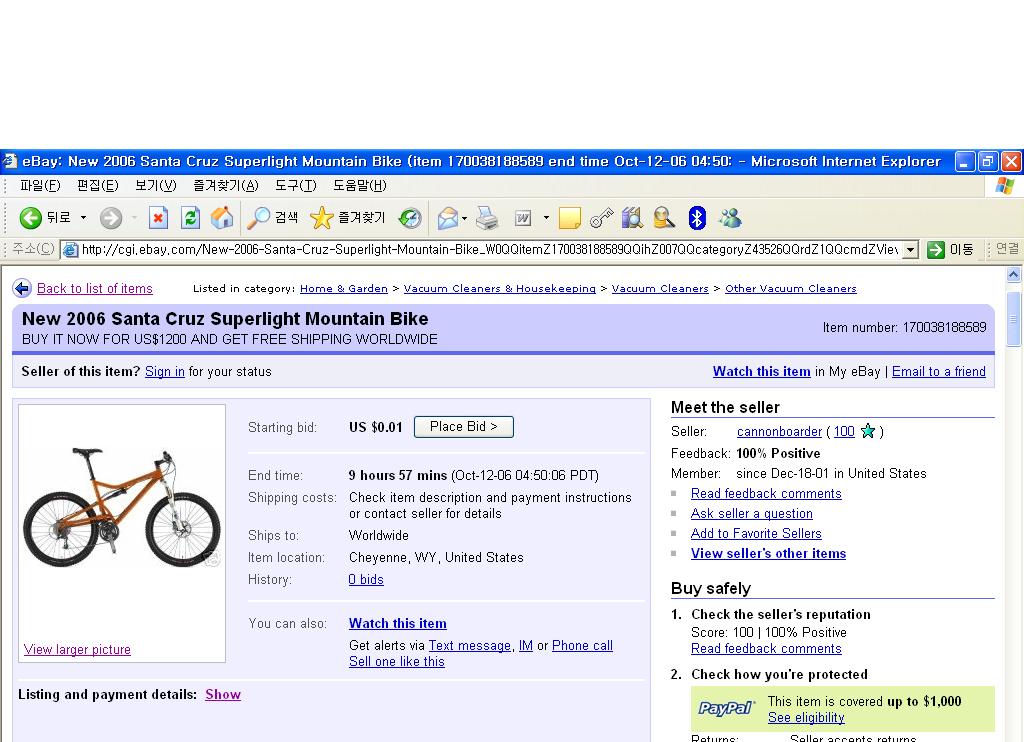Screen dimensions: 1024x742
Task: Go to the Home page icon
Action: pyautogui.click(x=222, y=218)
